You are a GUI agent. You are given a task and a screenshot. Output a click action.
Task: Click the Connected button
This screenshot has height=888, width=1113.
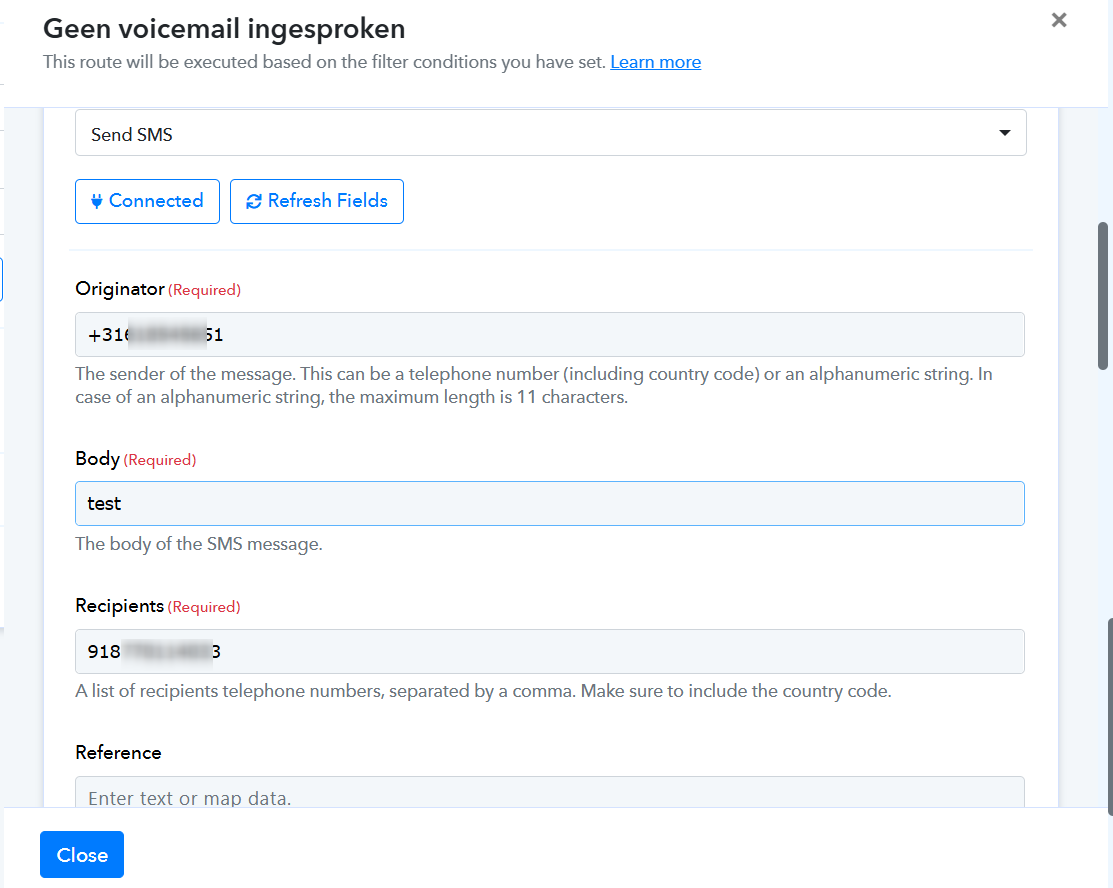coord(147,201)
